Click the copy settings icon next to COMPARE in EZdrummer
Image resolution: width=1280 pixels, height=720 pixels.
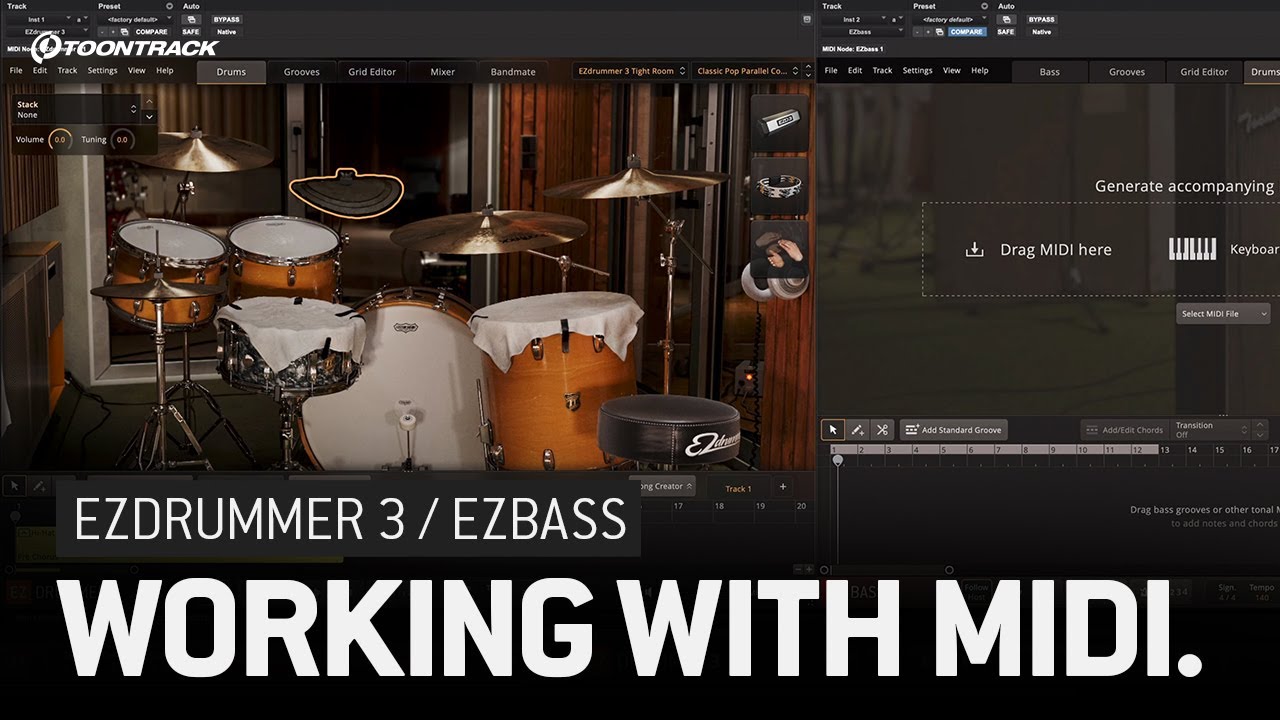[x=124, y=32]
